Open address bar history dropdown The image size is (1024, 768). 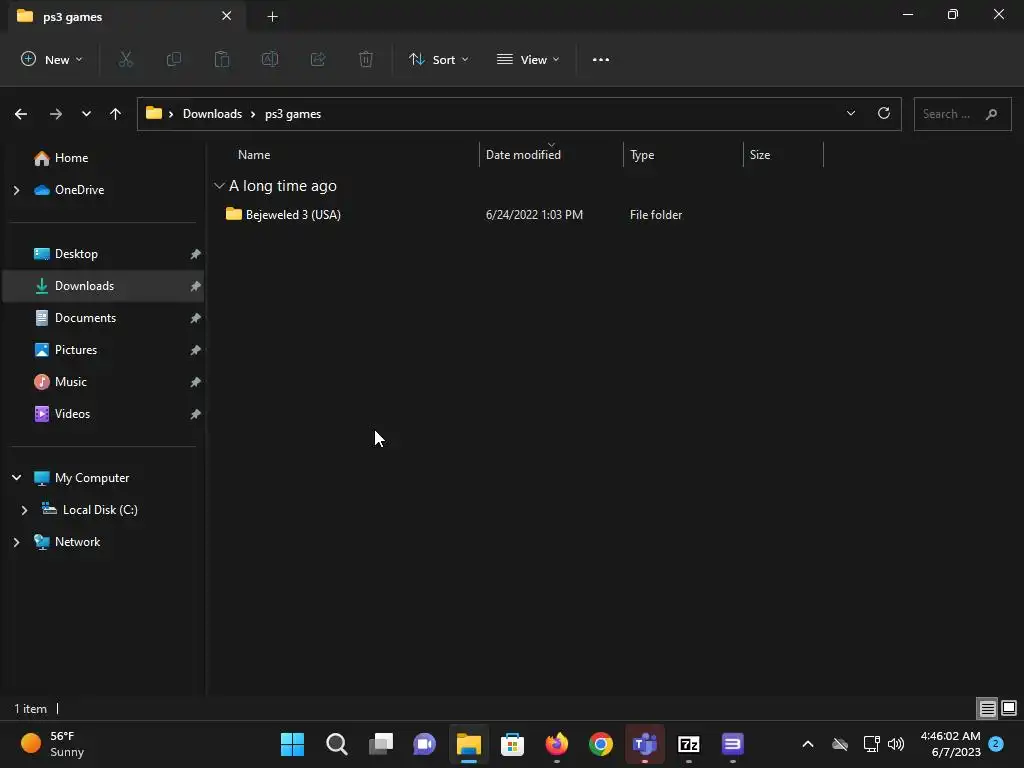point(851,114)
